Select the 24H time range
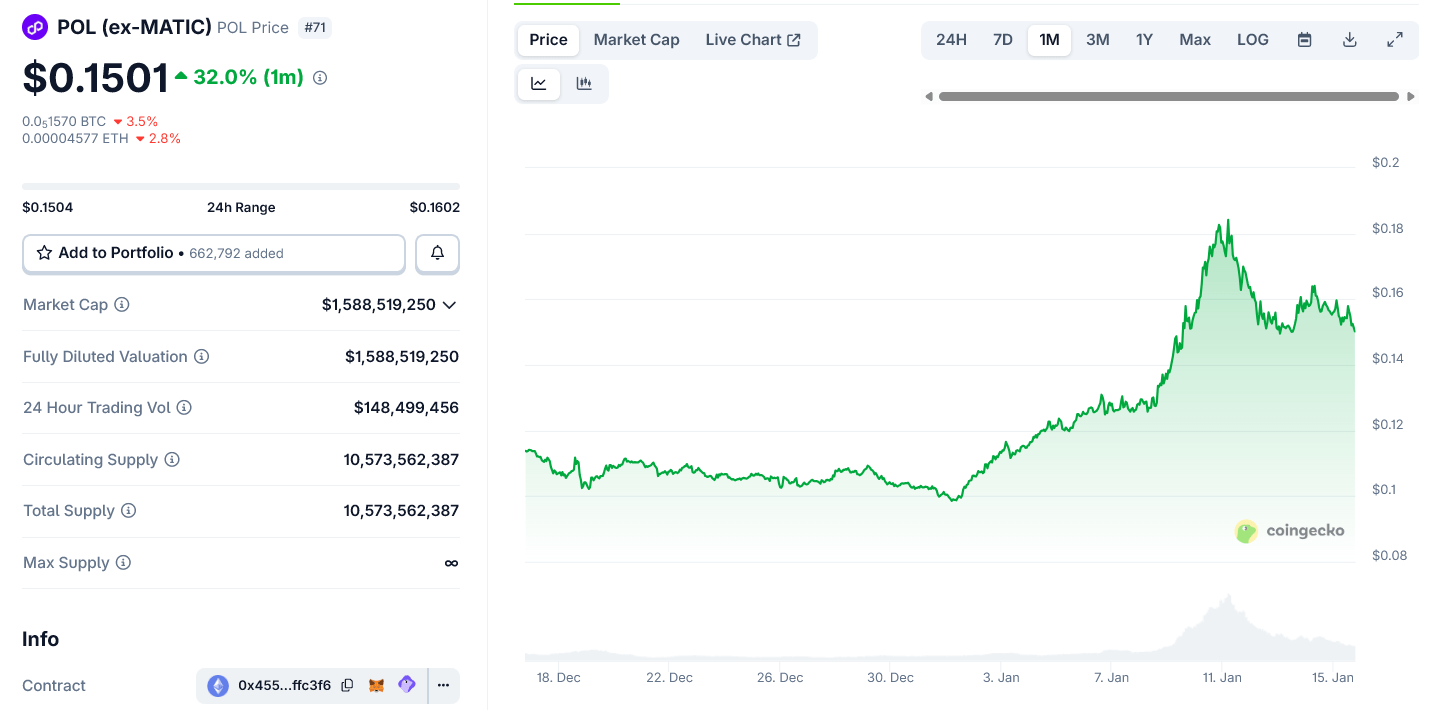1449x710 pixels. pyautogui.click(x=951, y=40)
